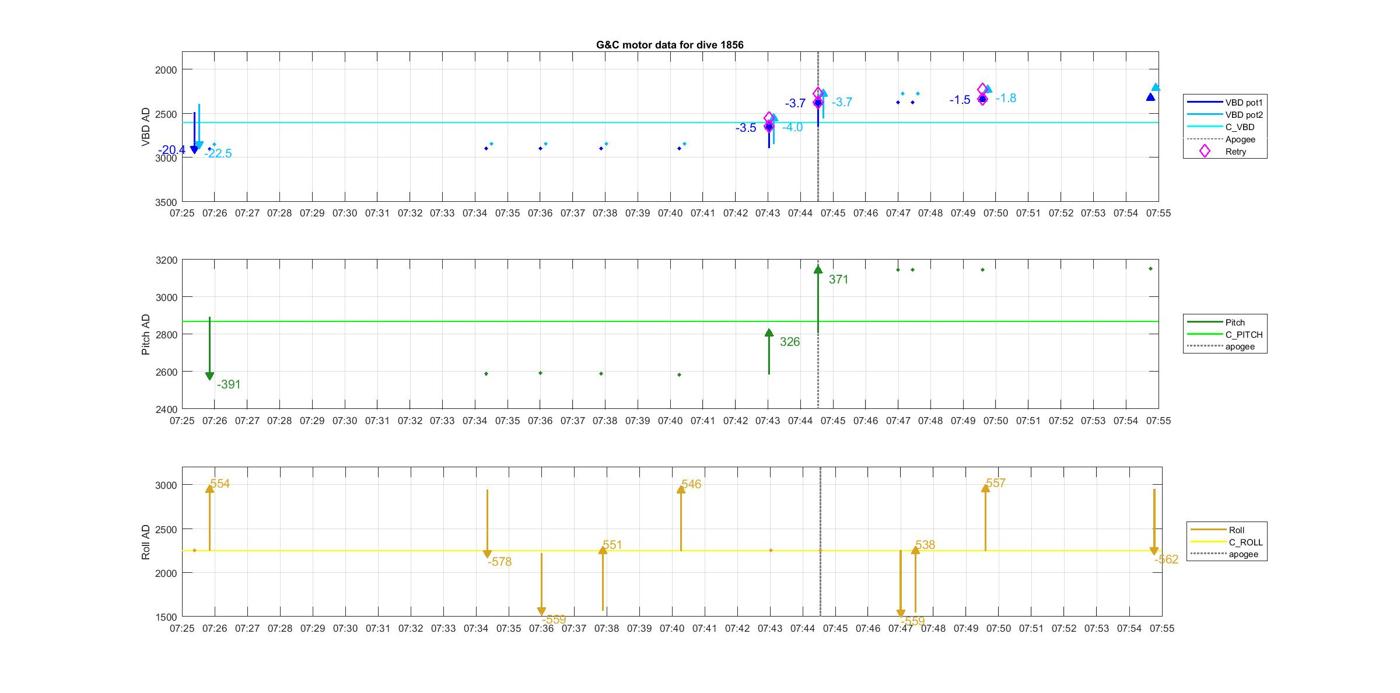Screen dimensions: 1400x693
Task: Select the C_ROLL legend entry
Action: [1228, 542]
